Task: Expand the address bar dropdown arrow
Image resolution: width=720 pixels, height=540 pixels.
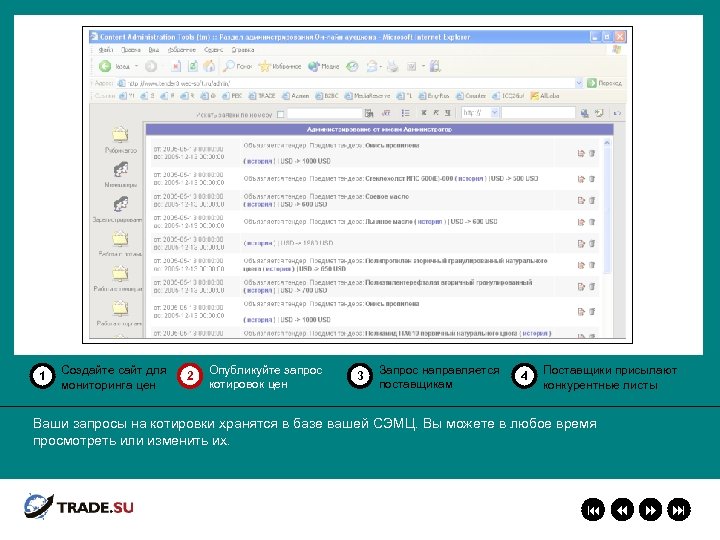Action: 579,83
